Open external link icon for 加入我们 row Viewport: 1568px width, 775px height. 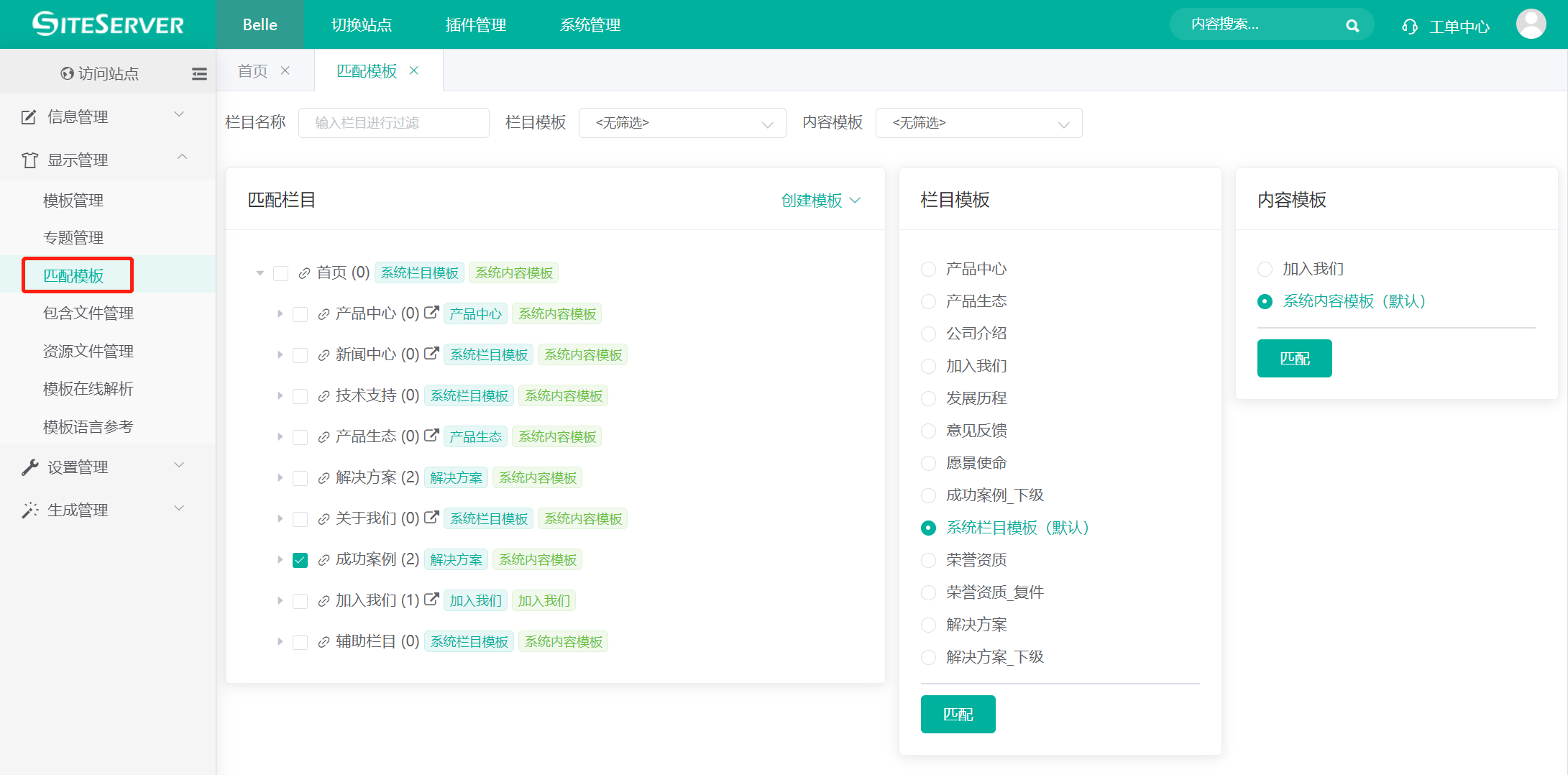click(431, 600)
